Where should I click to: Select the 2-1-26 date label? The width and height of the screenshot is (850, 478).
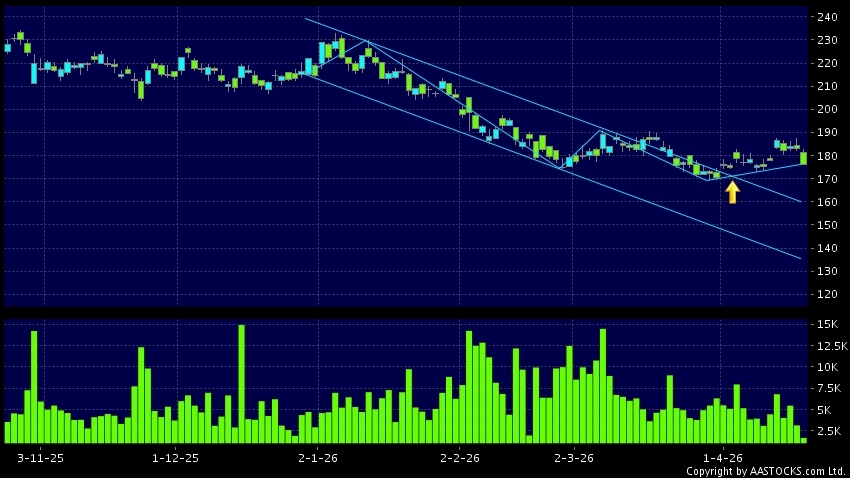tap(319, 457)
